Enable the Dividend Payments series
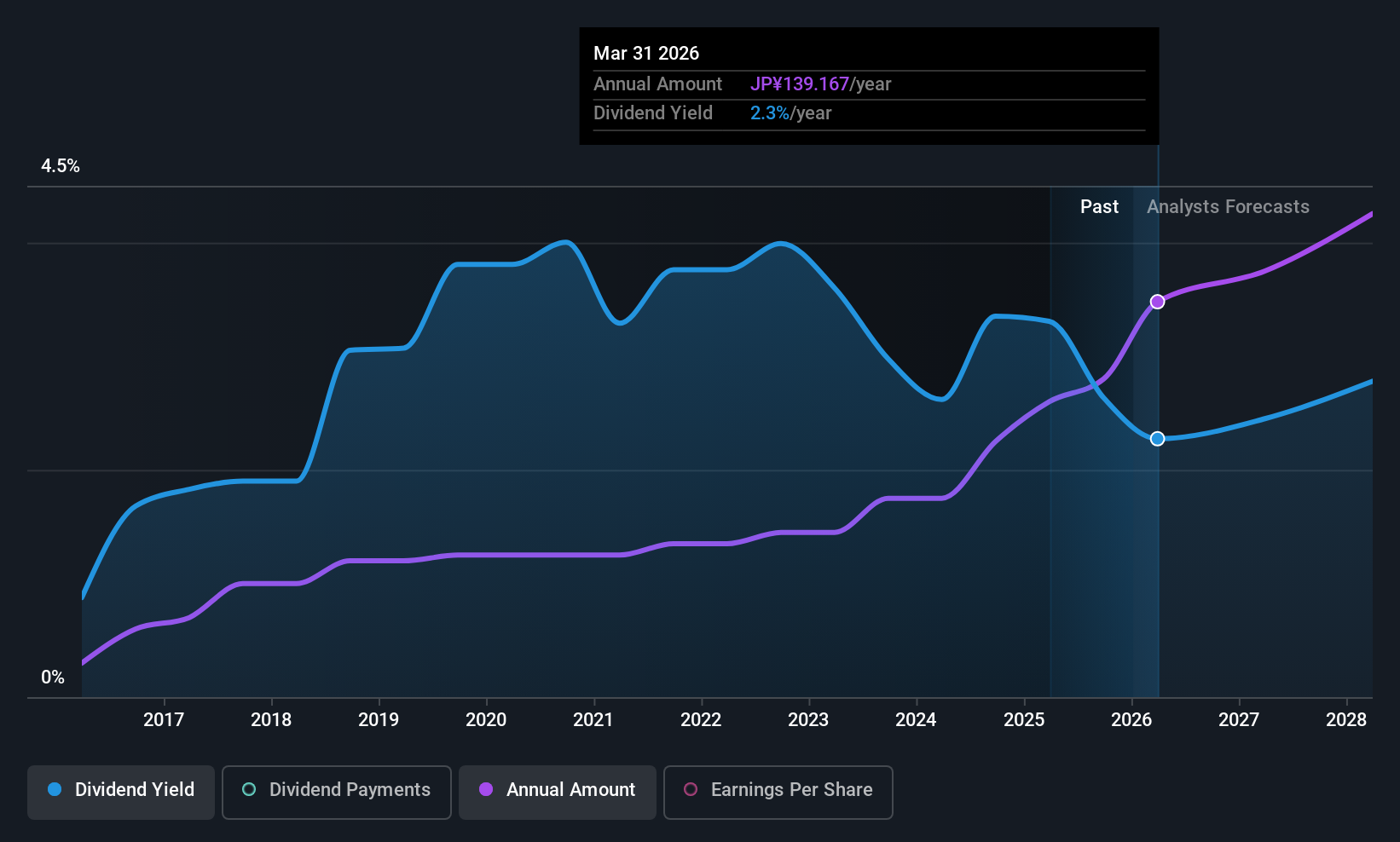 (x=337, y=793)
